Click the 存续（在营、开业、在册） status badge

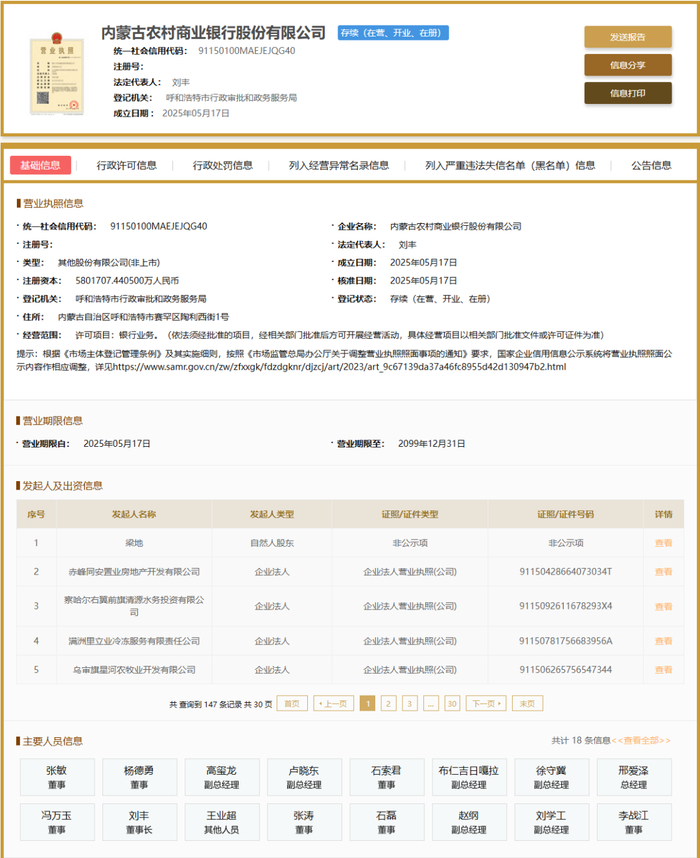(x=393, y=33)
